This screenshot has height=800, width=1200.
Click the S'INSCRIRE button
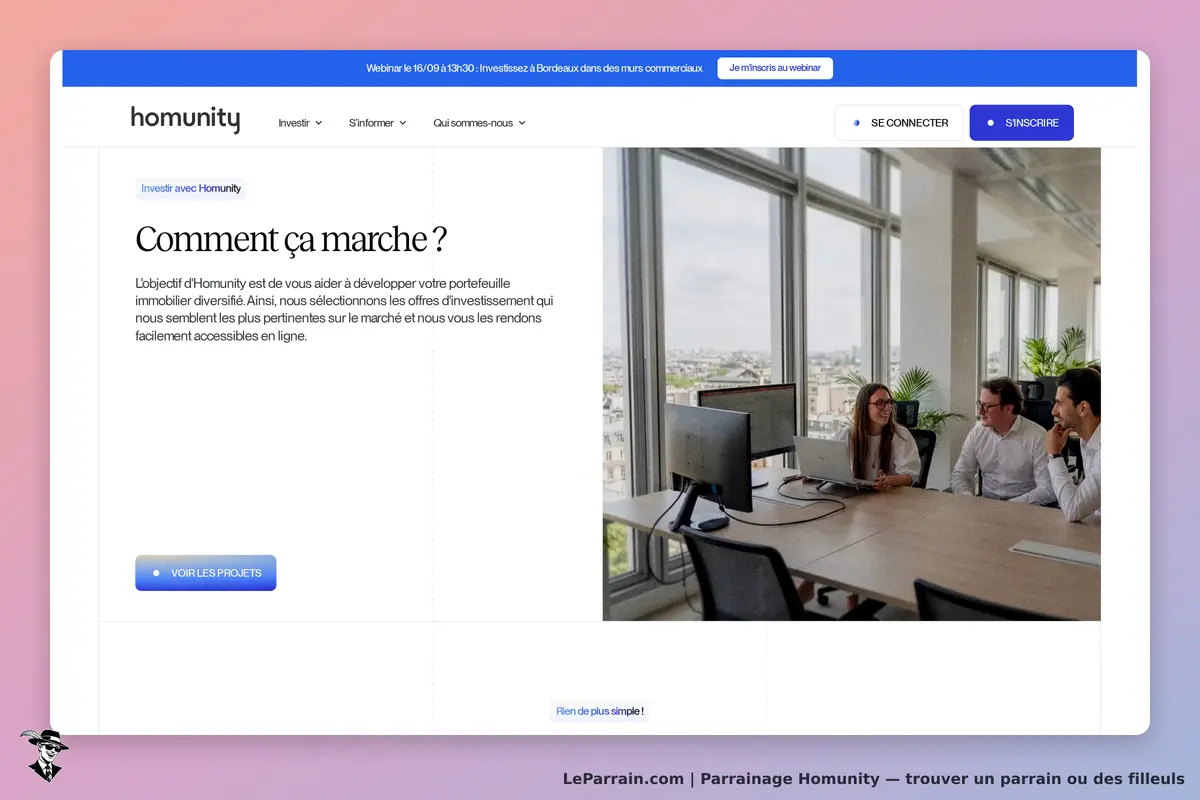pyautogui.click(x=1022, y=123)
